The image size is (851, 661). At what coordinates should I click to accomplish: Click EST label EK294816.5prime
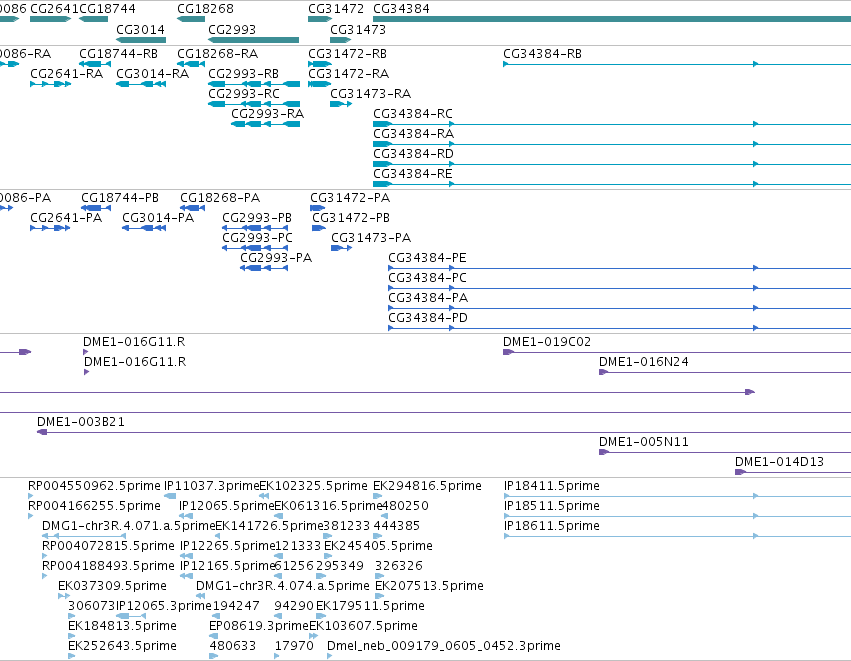428,486
